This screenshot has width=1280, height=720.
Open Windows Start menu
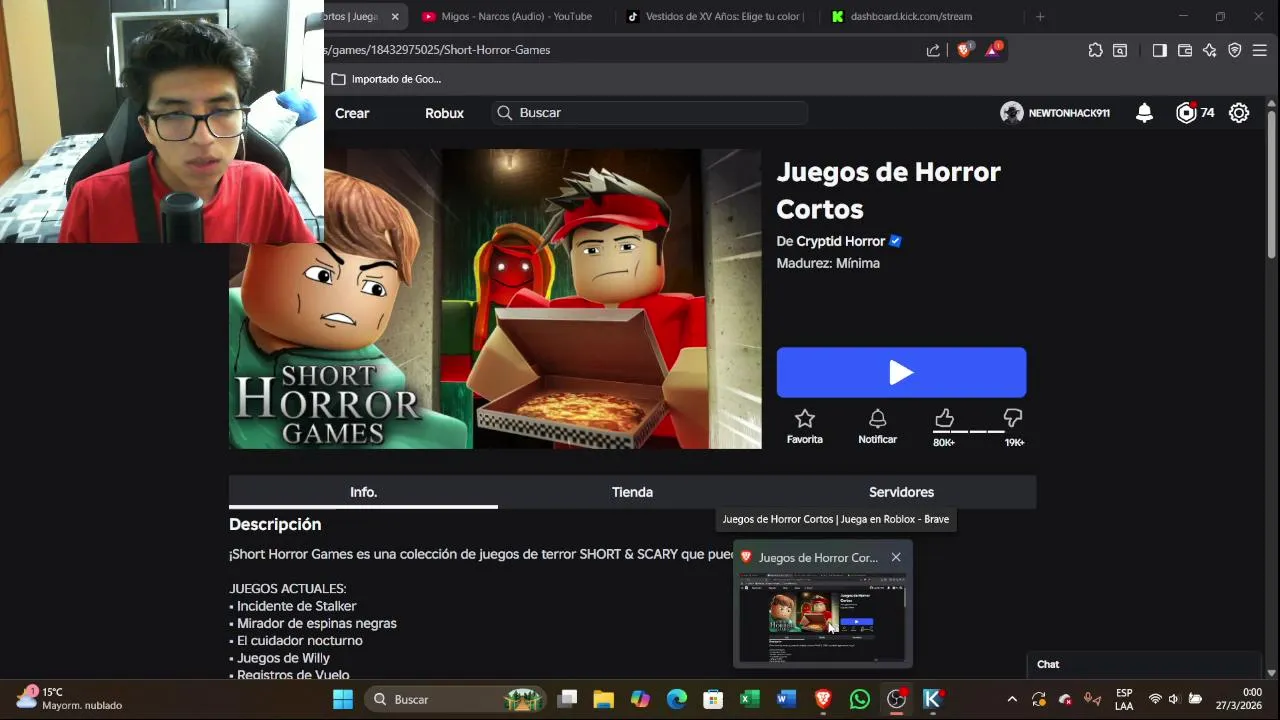(x=342, y=699)
